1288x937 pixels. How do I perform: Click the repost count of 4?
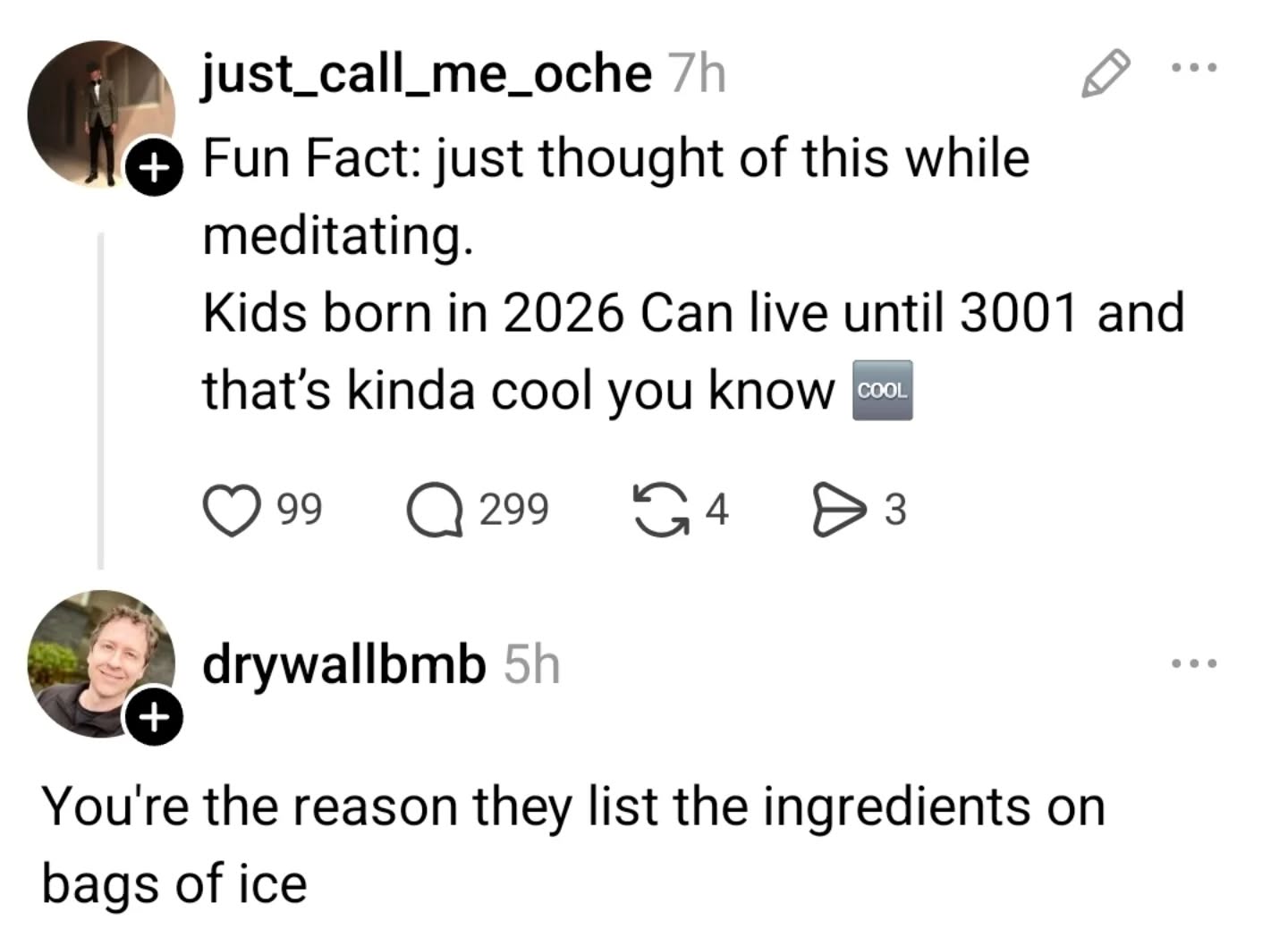[x=717, y=510]
